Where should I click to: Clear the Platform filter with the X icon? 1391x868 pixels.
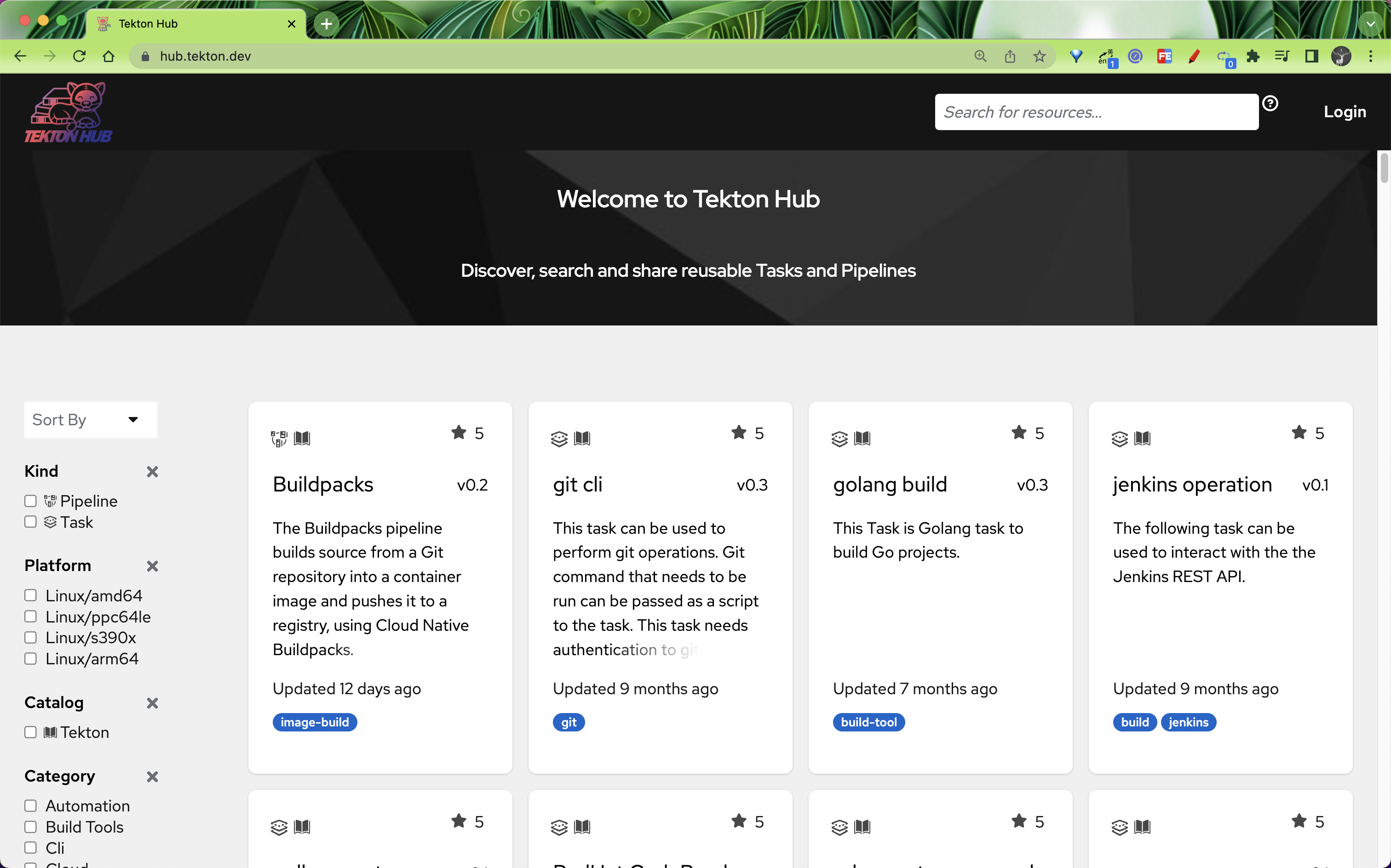tap(152, 566)
